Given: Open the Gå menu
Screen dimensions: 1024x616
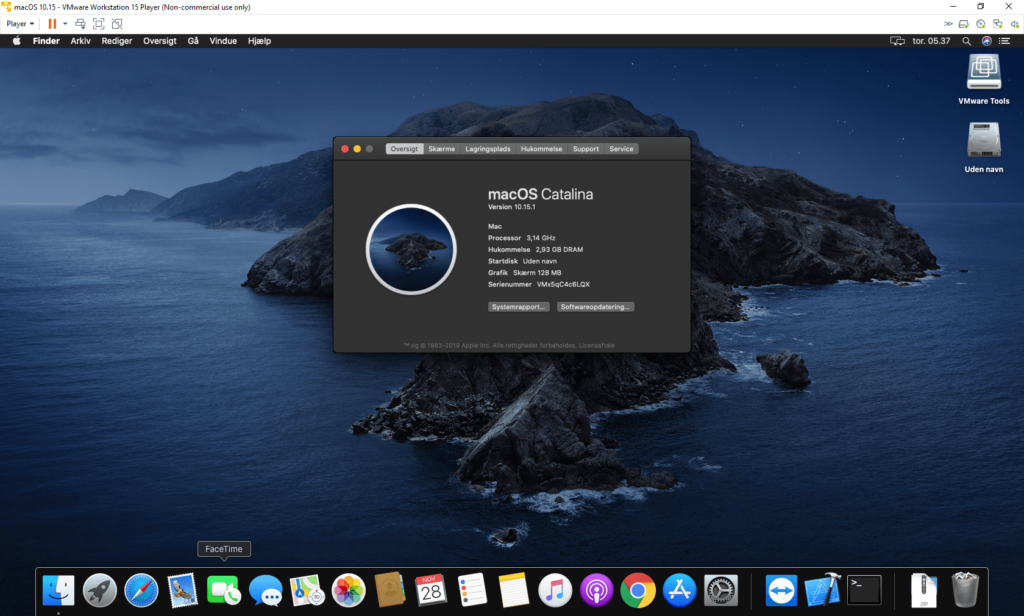Looking at the screenshot, I should pos(193,41).
